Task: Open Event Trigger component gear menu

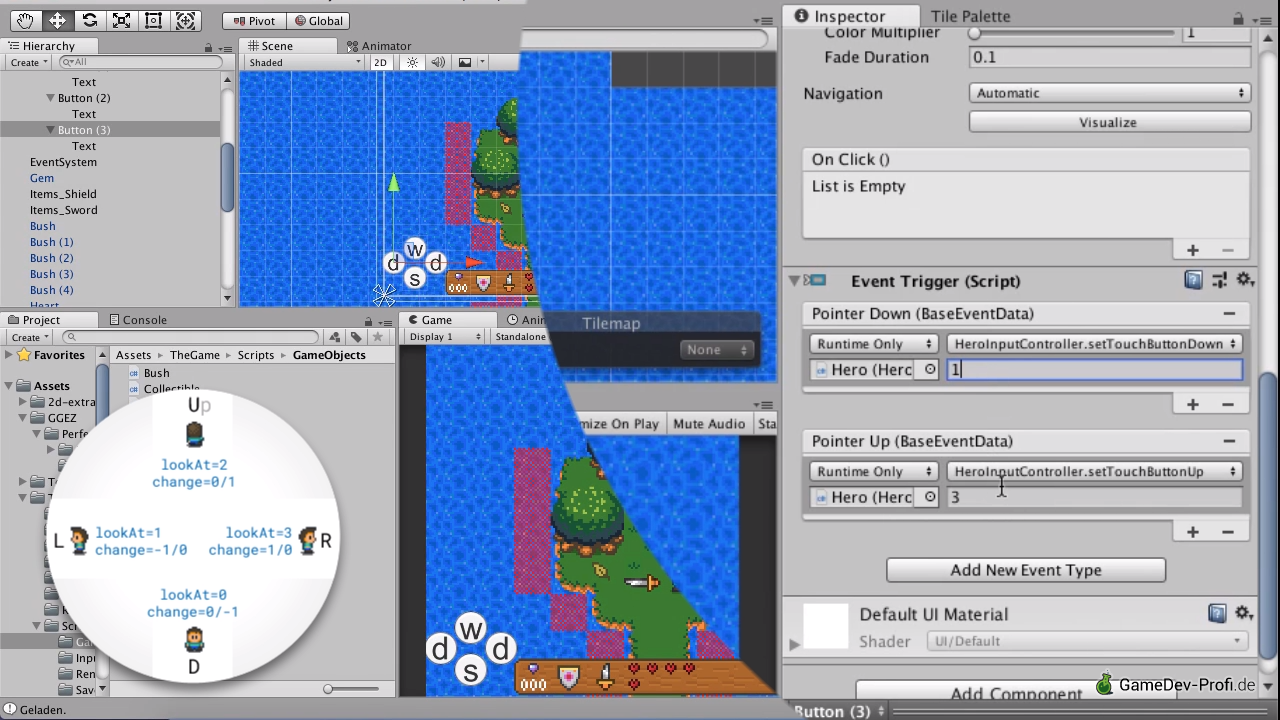Action: [x=1244, y=281]
